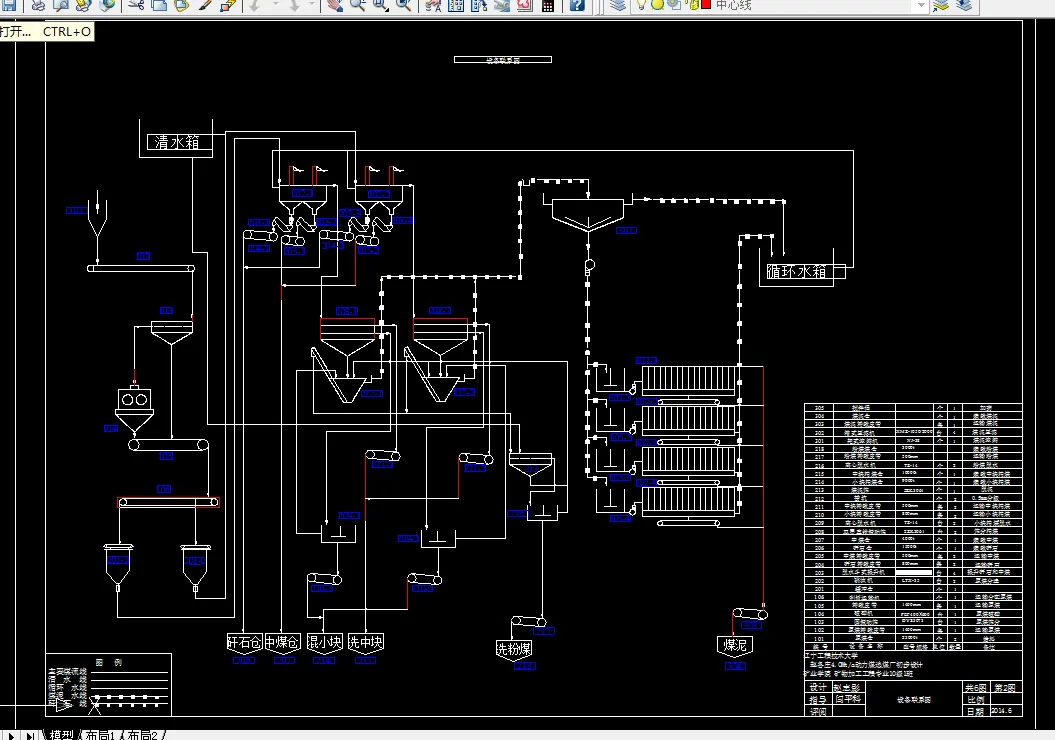The height and width of the screenshot is (740, 1055).
Task: Switch to the 布局1 layout tab
Action: click(x=100, y=735)
